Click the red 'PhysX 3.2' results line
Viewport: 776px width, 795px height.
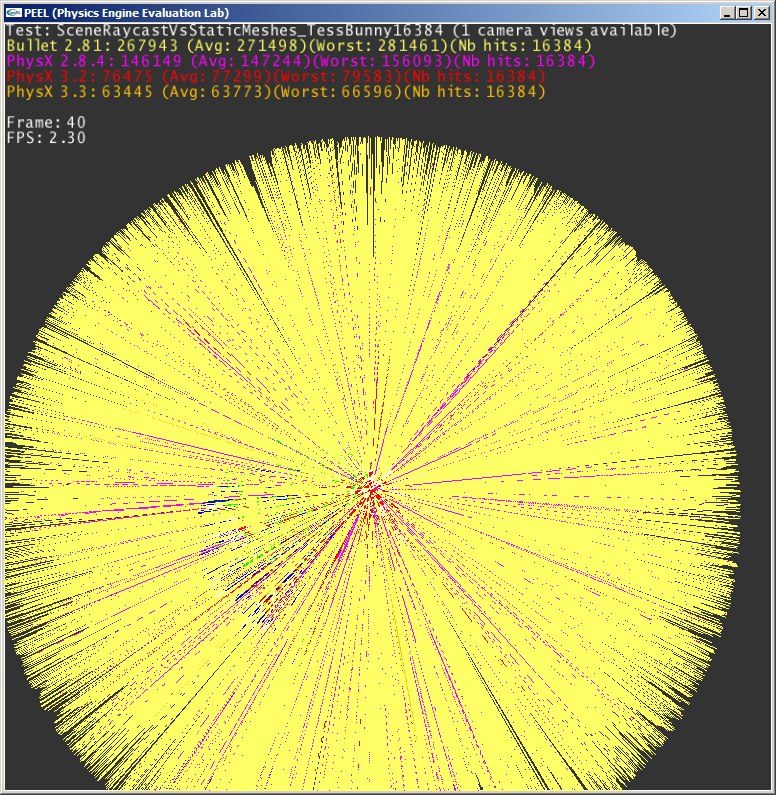276,77
